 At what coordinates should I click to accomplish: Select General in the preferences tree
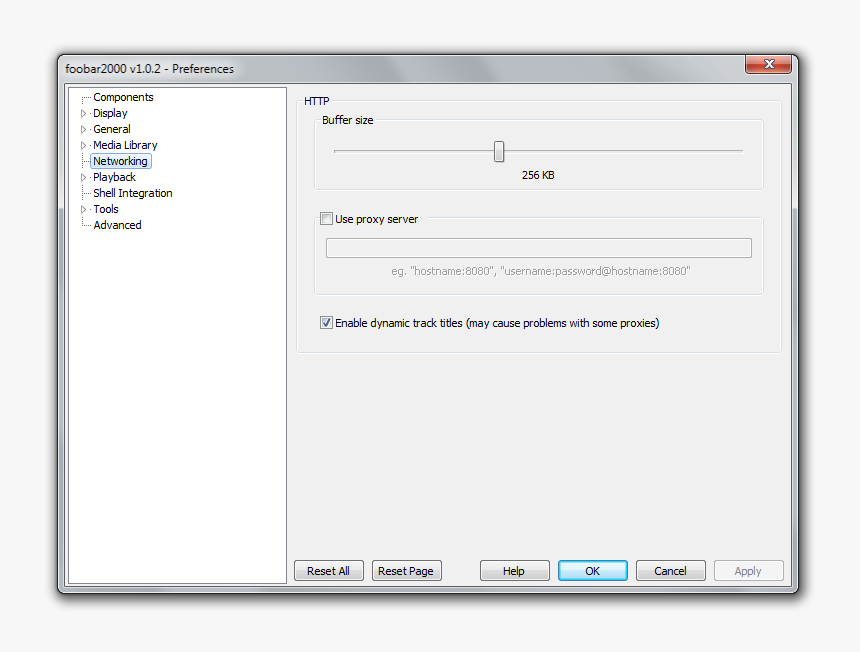coord(111,129)
